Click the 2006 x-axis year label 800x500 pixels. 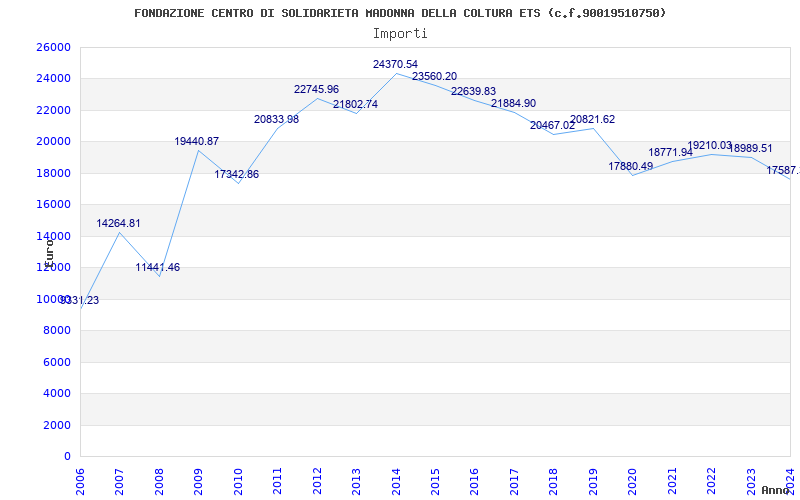(x=80, y=481)
